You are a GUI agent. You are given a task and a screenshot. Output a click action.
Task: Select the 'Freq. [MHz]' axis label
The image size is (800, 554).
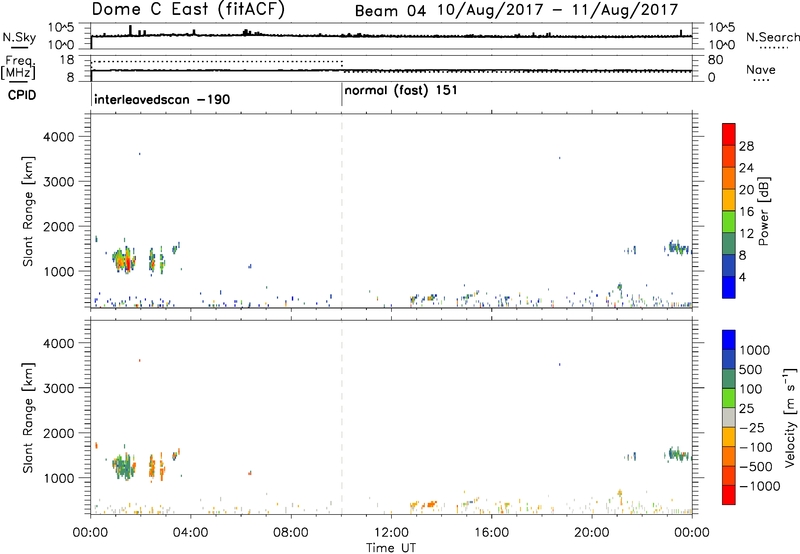[x=19, y=67]
